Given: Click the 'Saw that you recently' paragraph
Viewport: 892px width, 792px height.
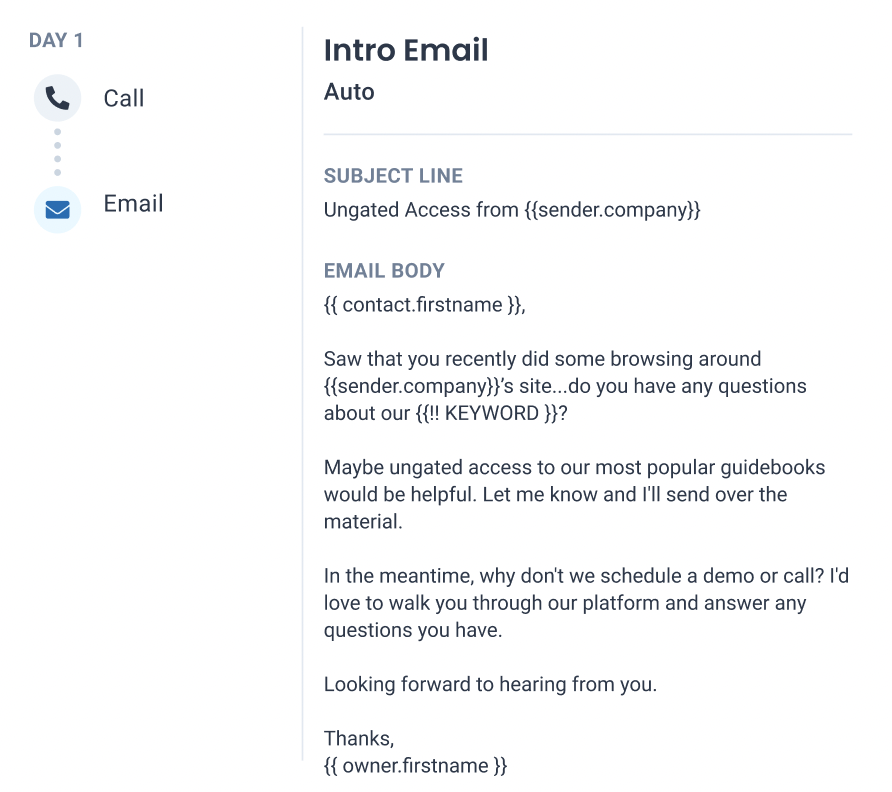Looking at the screenshot, I should (x=565, y=386).
